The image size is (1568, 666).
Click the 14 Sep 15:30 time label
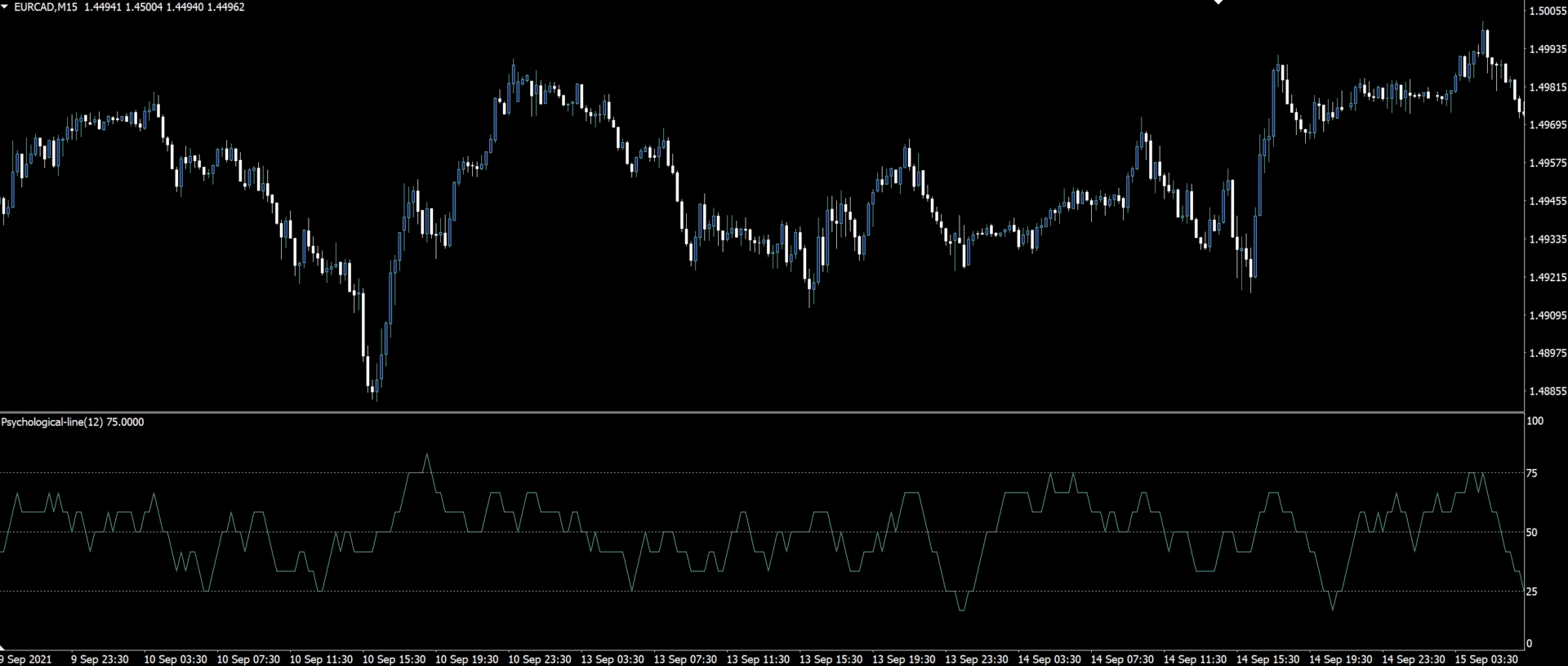click(x=1267, y=659)
